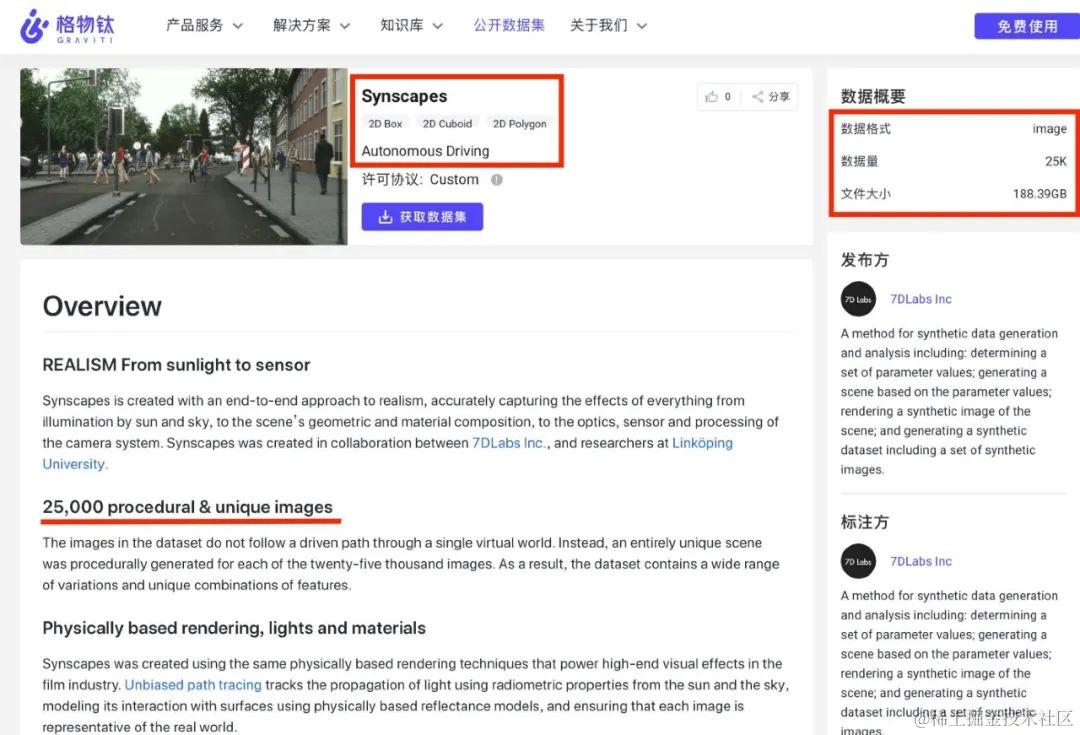Click the 发布方 heading
Screen dimensions: 1080x735
(x=864, y=260)
